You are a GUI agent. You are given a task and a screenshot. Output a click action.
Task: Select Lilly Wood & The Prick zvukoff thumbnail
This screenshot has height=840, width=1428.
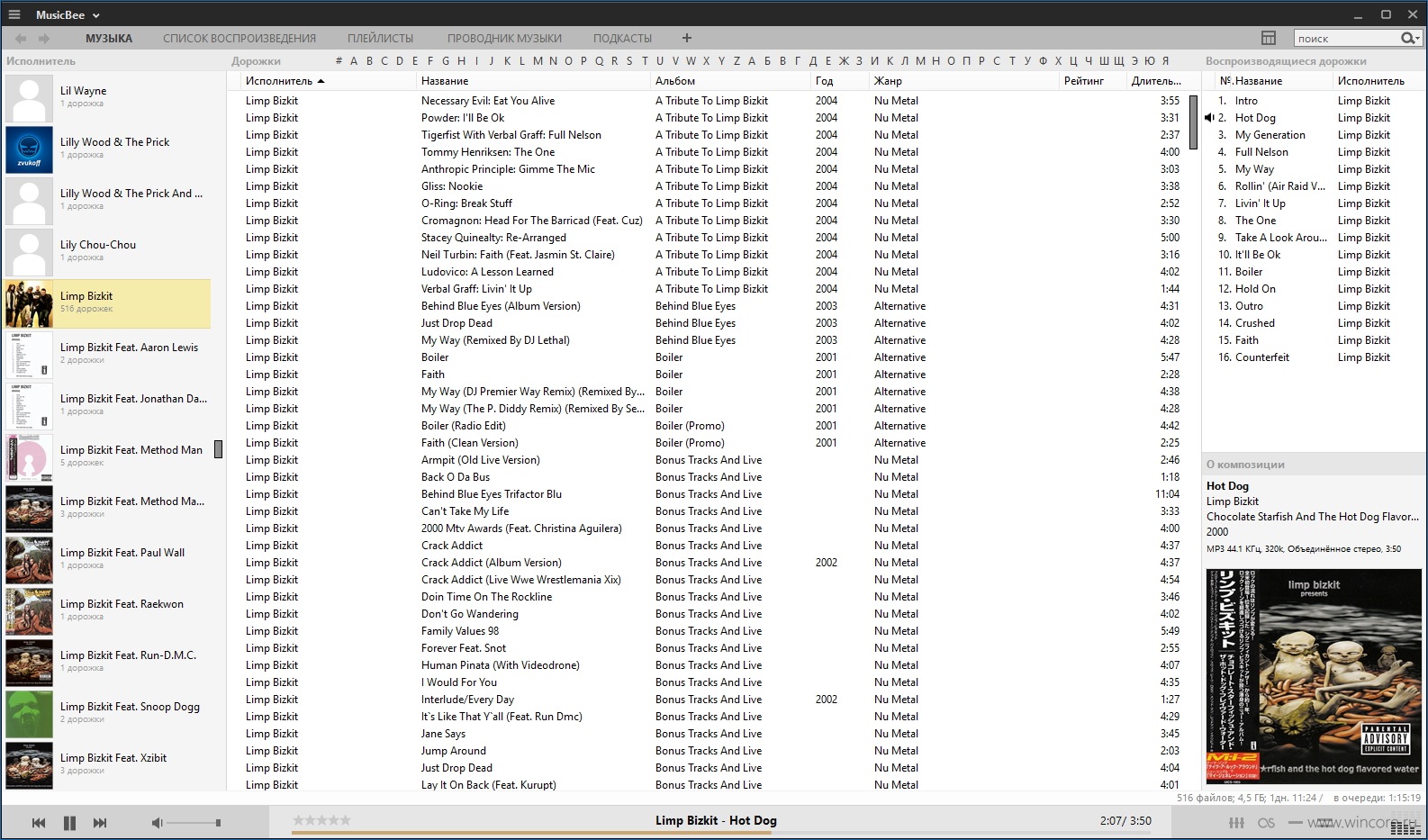29,149
